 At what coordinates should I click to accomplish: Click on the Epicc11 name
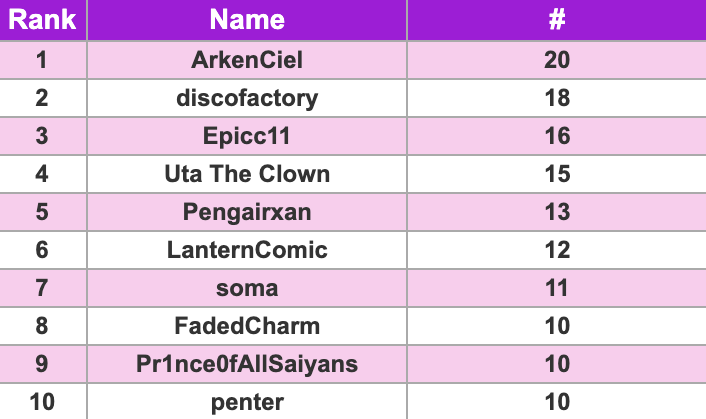pos(247,136)
